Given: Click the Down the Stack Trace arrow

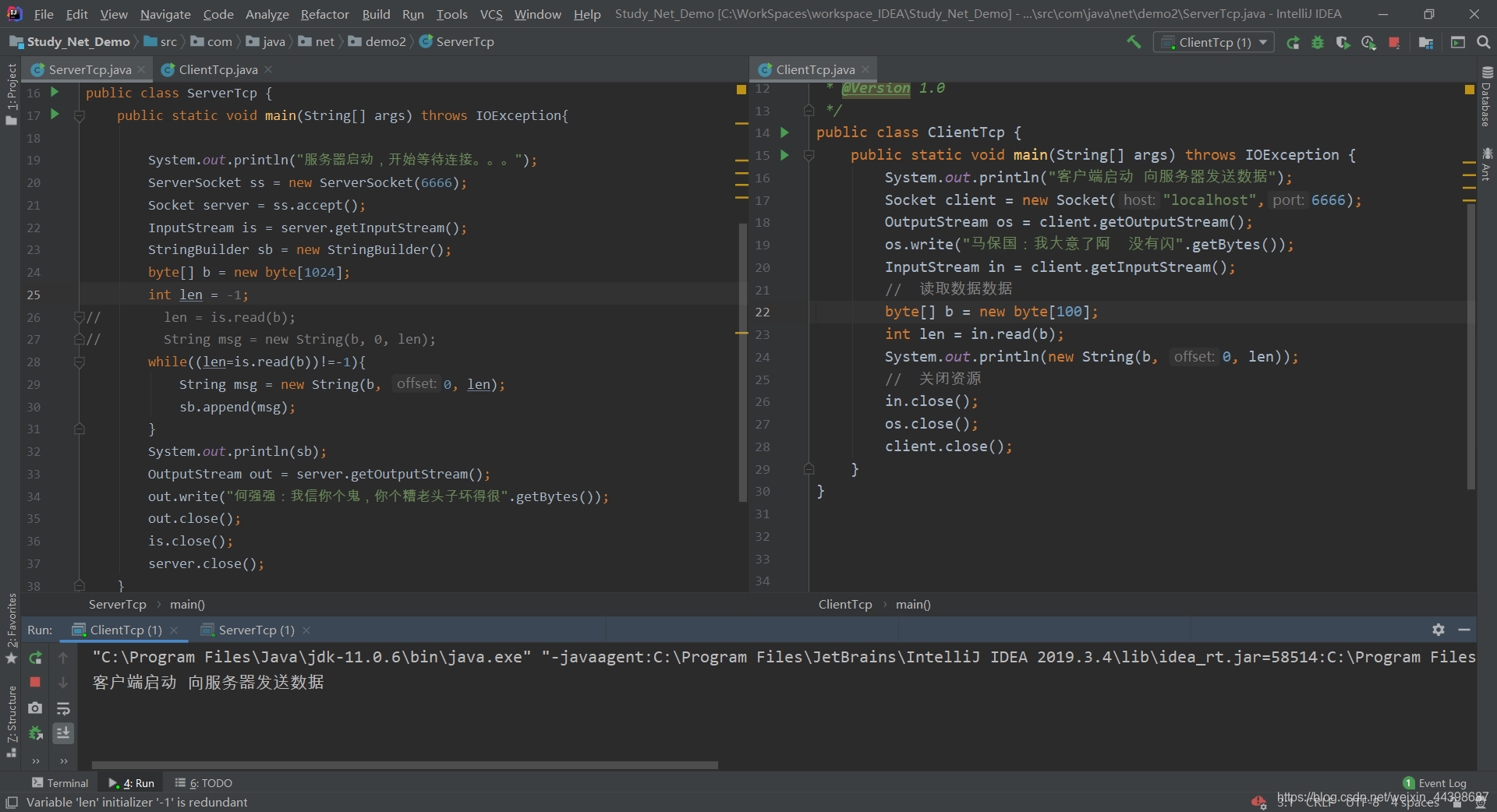Looking at the screenshot, I should click(63, 683).
